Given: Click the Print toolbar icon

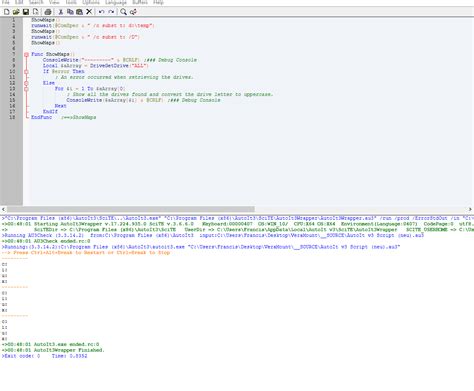Looking at the screenshot, I should 48,12.
